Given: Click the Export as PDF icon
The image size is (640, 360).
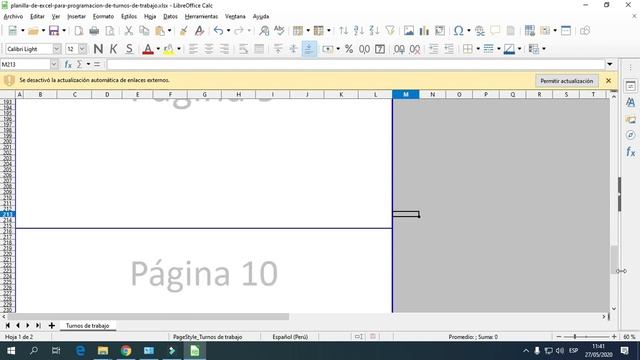Looking at the screenshot, I should pos(79,31).
